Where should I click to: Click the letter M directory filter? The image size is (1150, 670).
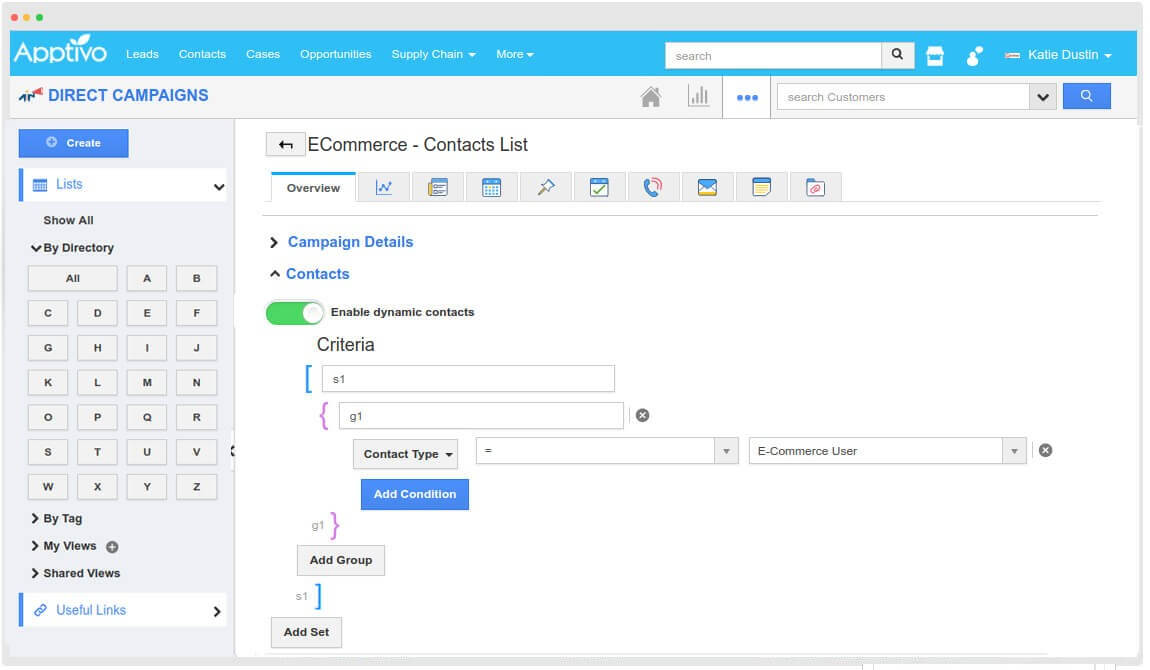(146, 382)
